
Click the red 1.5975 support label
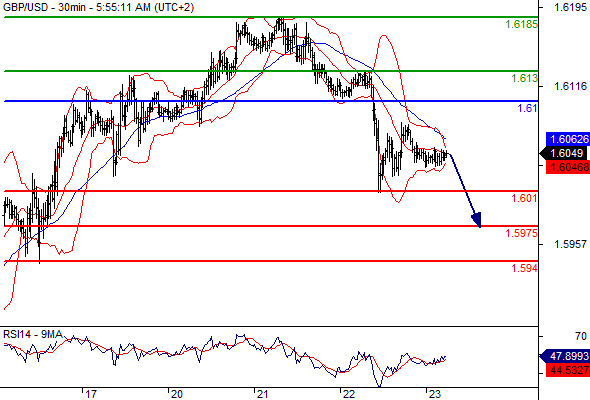pyautogui.click(x=521, y=233)
